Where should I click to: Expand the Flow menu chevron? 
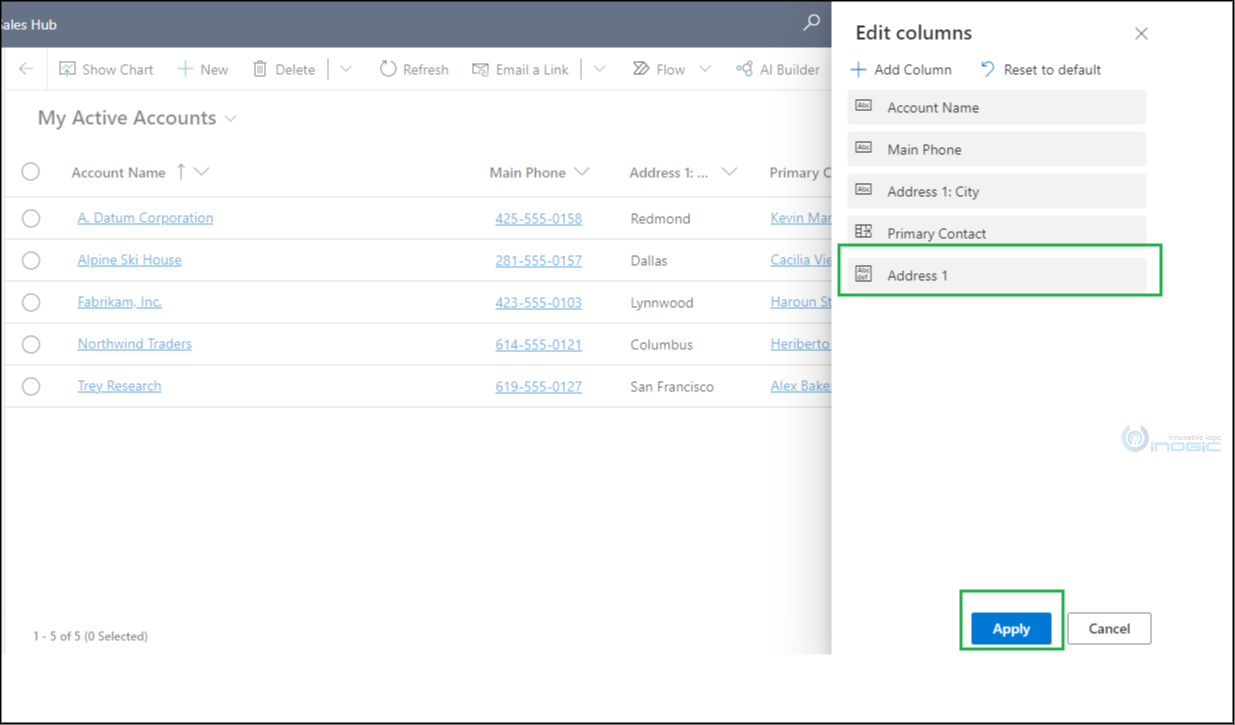point(705,69)
